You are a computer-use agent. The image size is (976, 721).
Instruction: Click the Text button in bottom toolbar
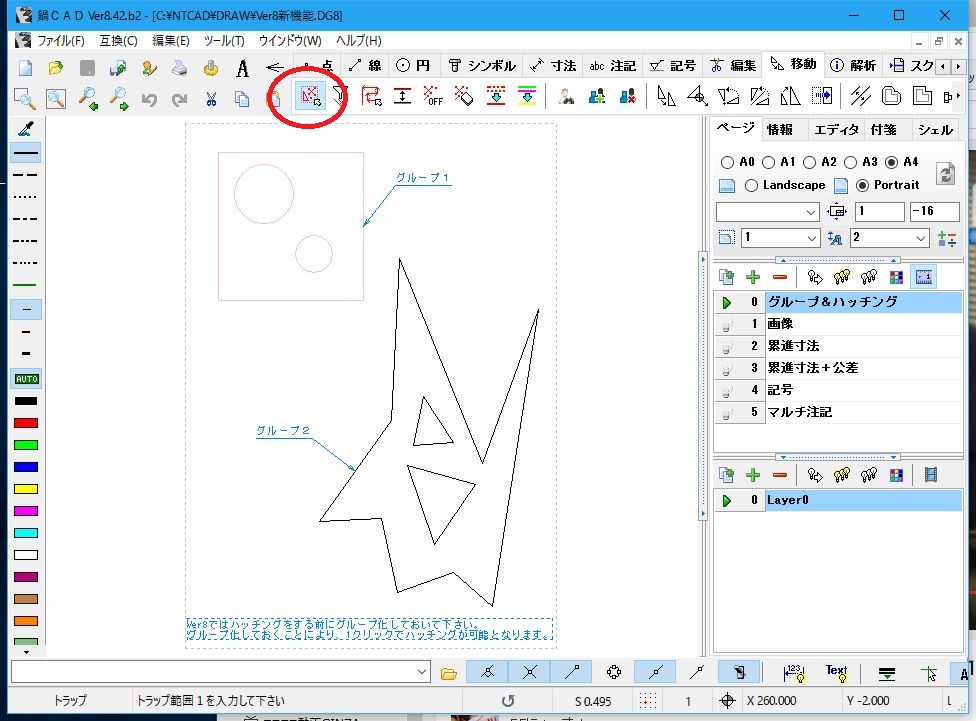pyautogui.click(x=836, y=672)
